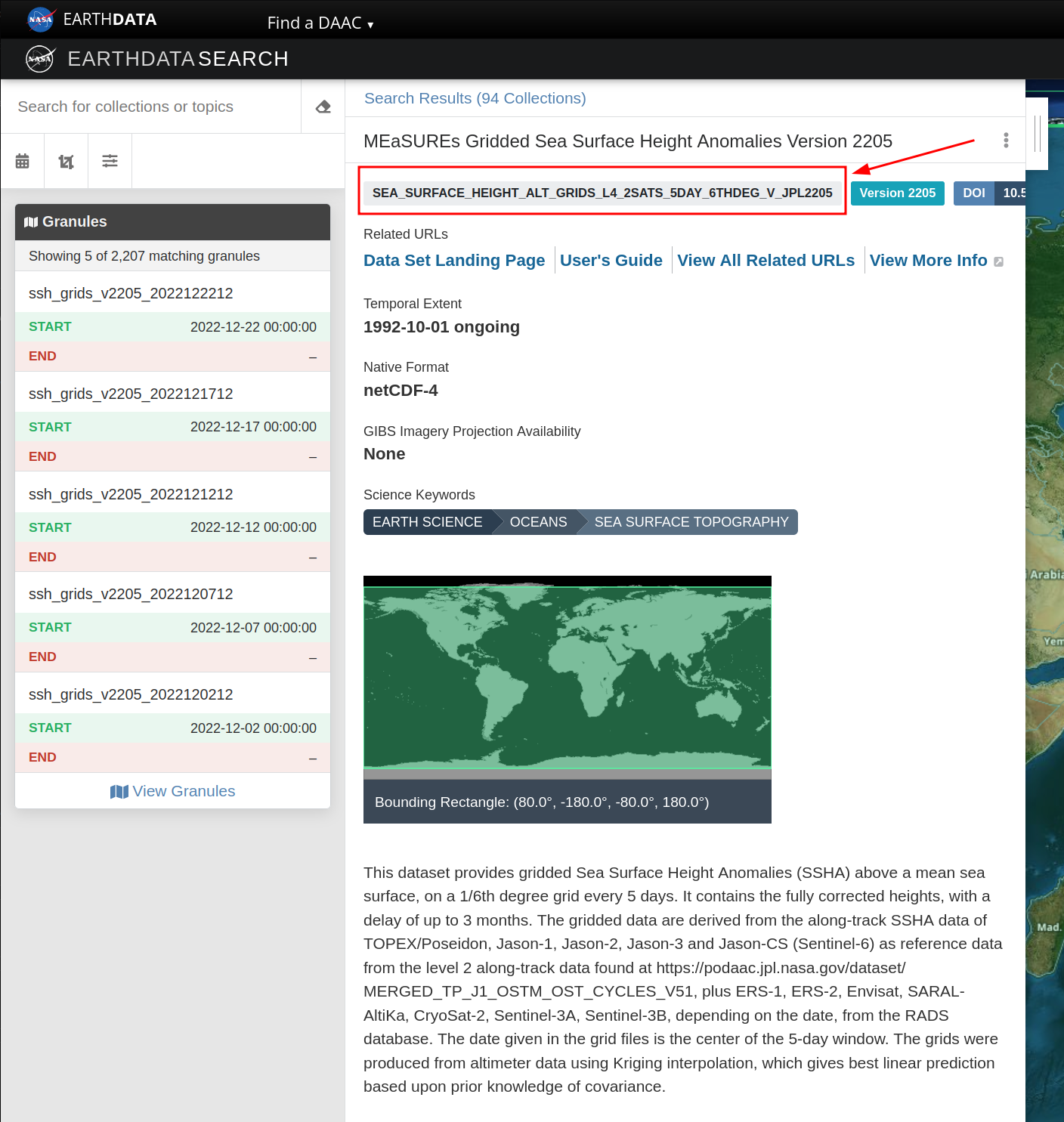Click the bounding rectangle map thumbnail
This screenshot has height=1122, width=1064.
click(567, 677)
